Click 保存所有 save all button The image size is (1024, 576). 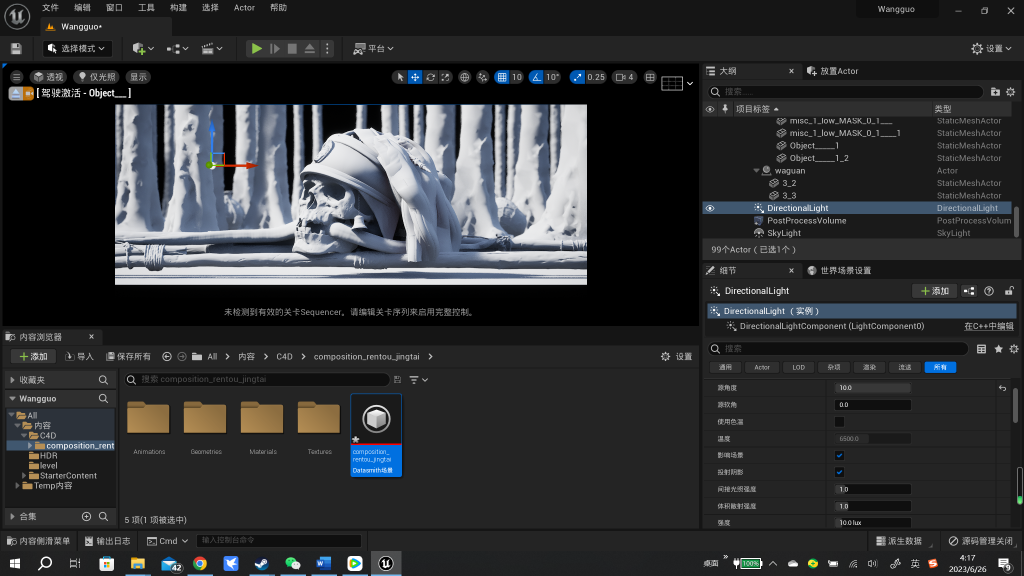tap(128, 357)
